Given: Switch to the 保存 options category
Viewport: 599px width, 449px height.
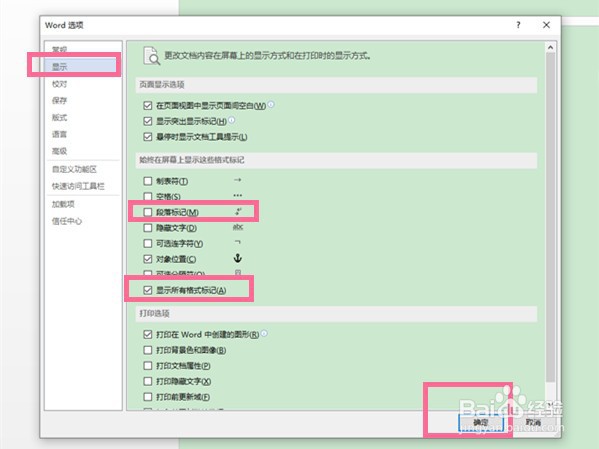Looking at the screenshot, I should coord(59,100).
